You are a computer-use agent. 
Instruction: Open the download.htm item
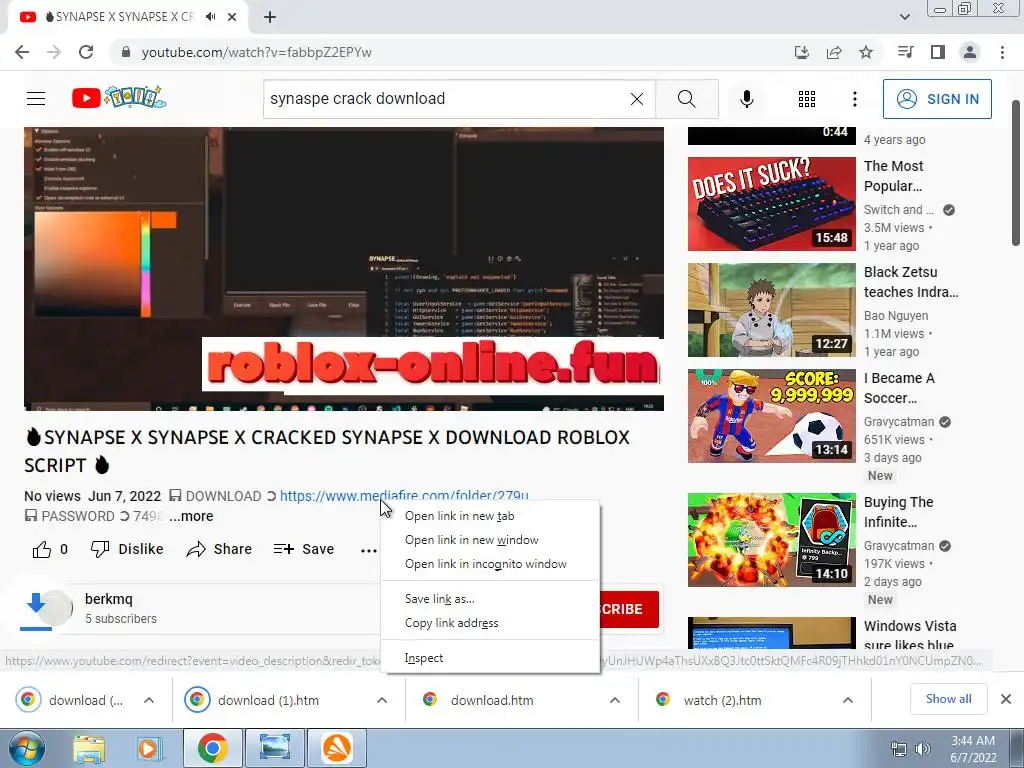(492, 700)
